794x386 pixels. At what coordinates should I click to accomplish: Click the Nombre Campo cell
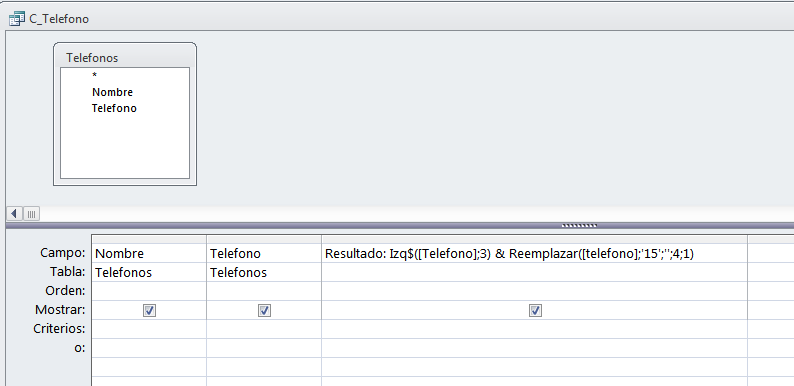[149, 253]
